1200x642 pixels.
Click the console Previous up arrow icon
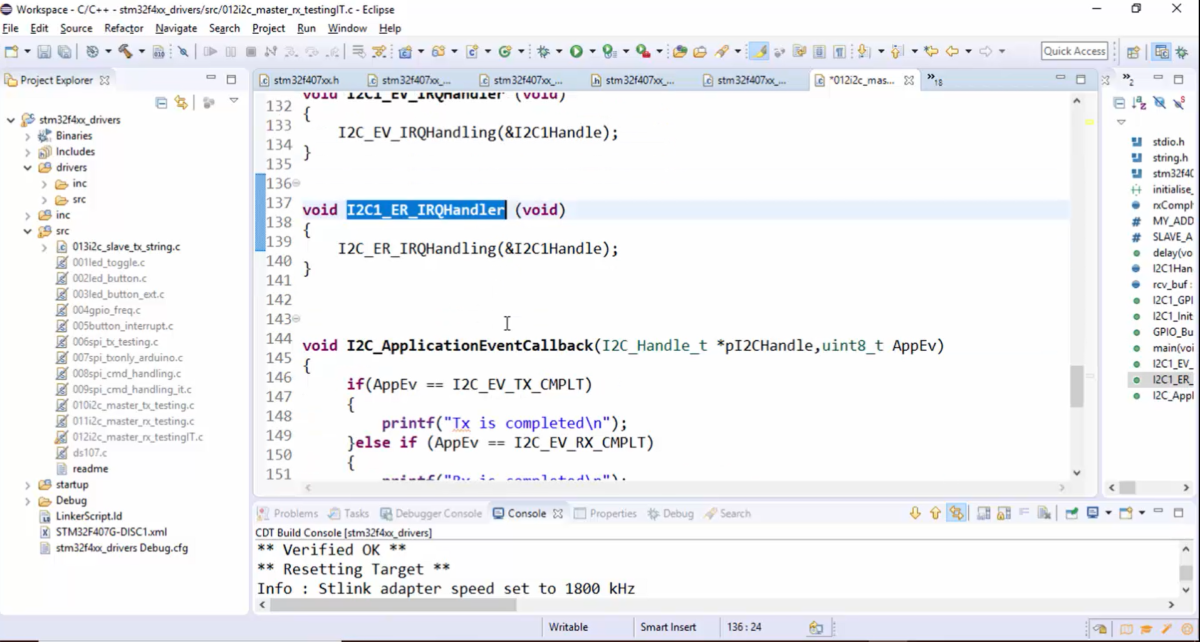pos(935,513)
